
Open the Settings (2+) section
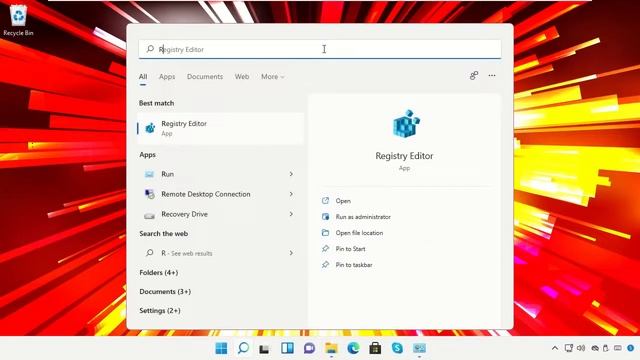160,311
